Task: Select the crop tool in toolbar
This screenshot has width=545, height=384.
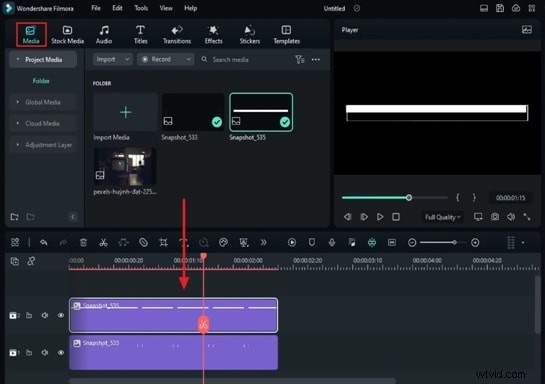Action: click(163, 243)
